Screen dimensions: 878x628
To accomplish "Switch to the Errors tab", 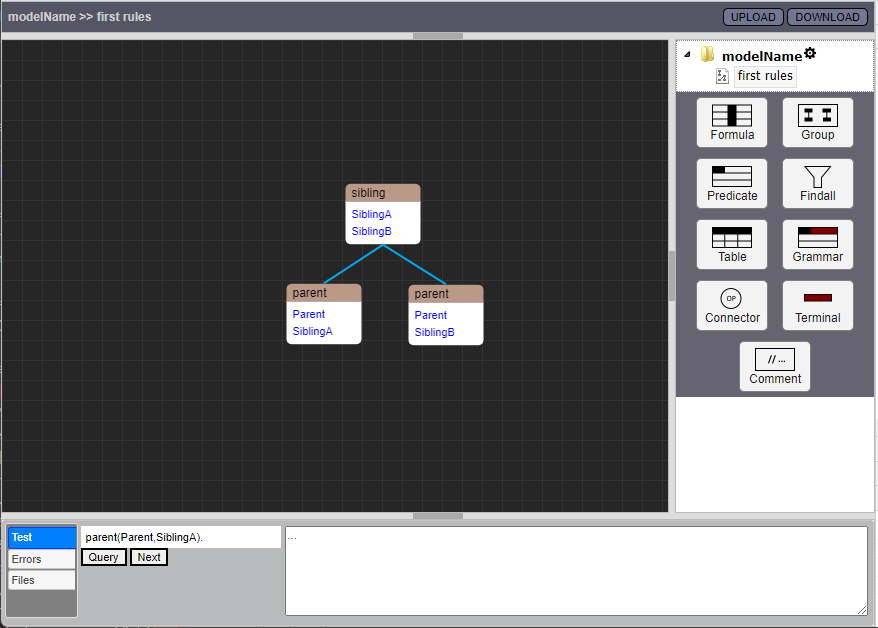I will pyautogui.click(x=41, y=559).
